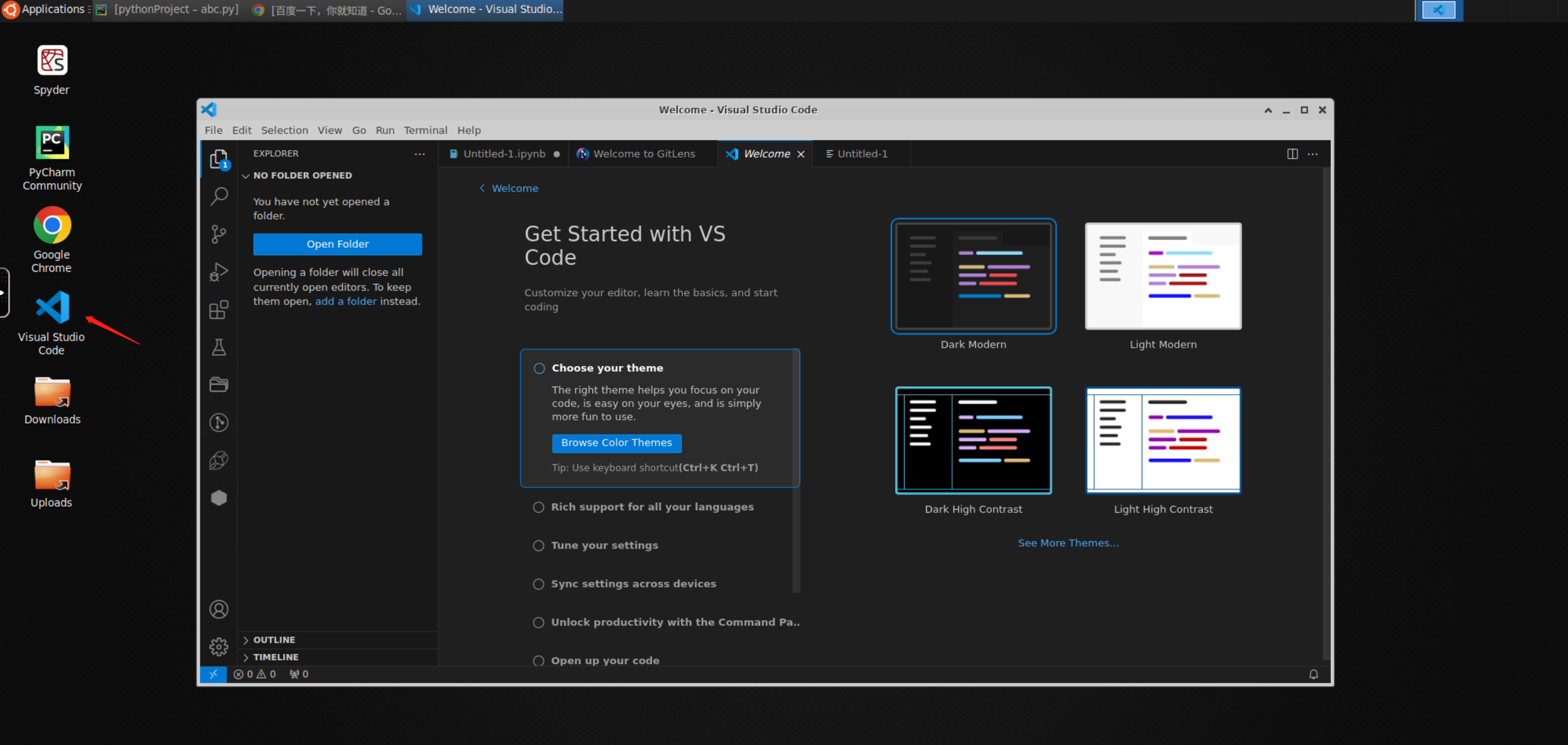Open the Selection menu

(284, 130)
